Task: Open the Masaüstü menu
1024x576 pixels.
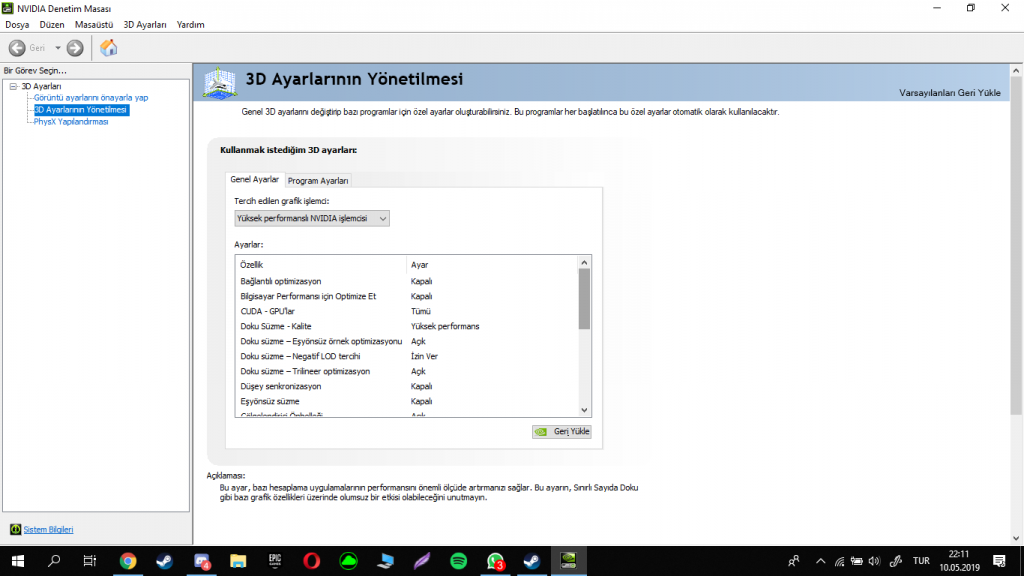Action: [94, 25]
